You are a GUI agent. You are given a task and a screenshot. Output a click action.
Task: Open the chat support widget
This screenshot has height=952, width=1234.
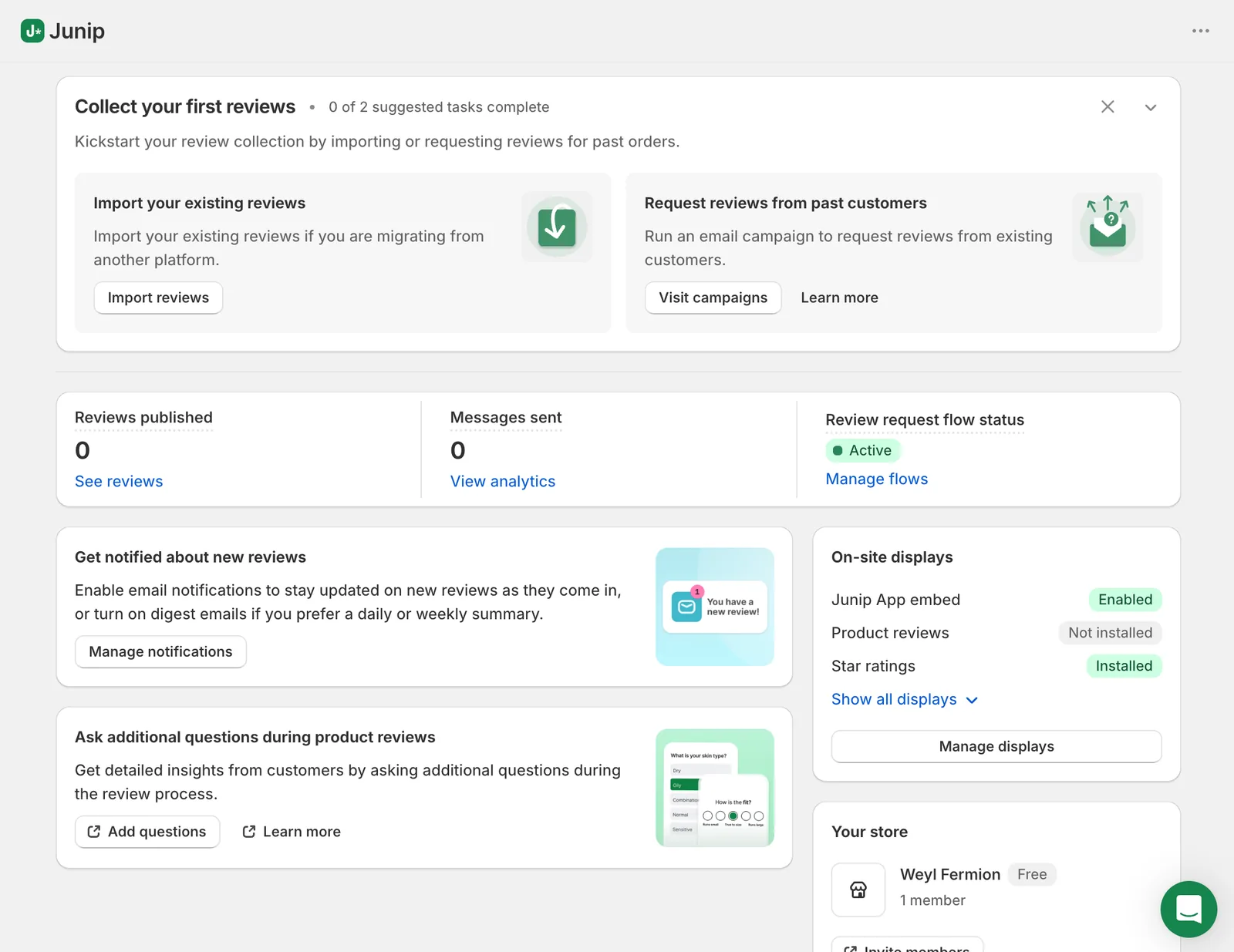tap(1188, 909)
